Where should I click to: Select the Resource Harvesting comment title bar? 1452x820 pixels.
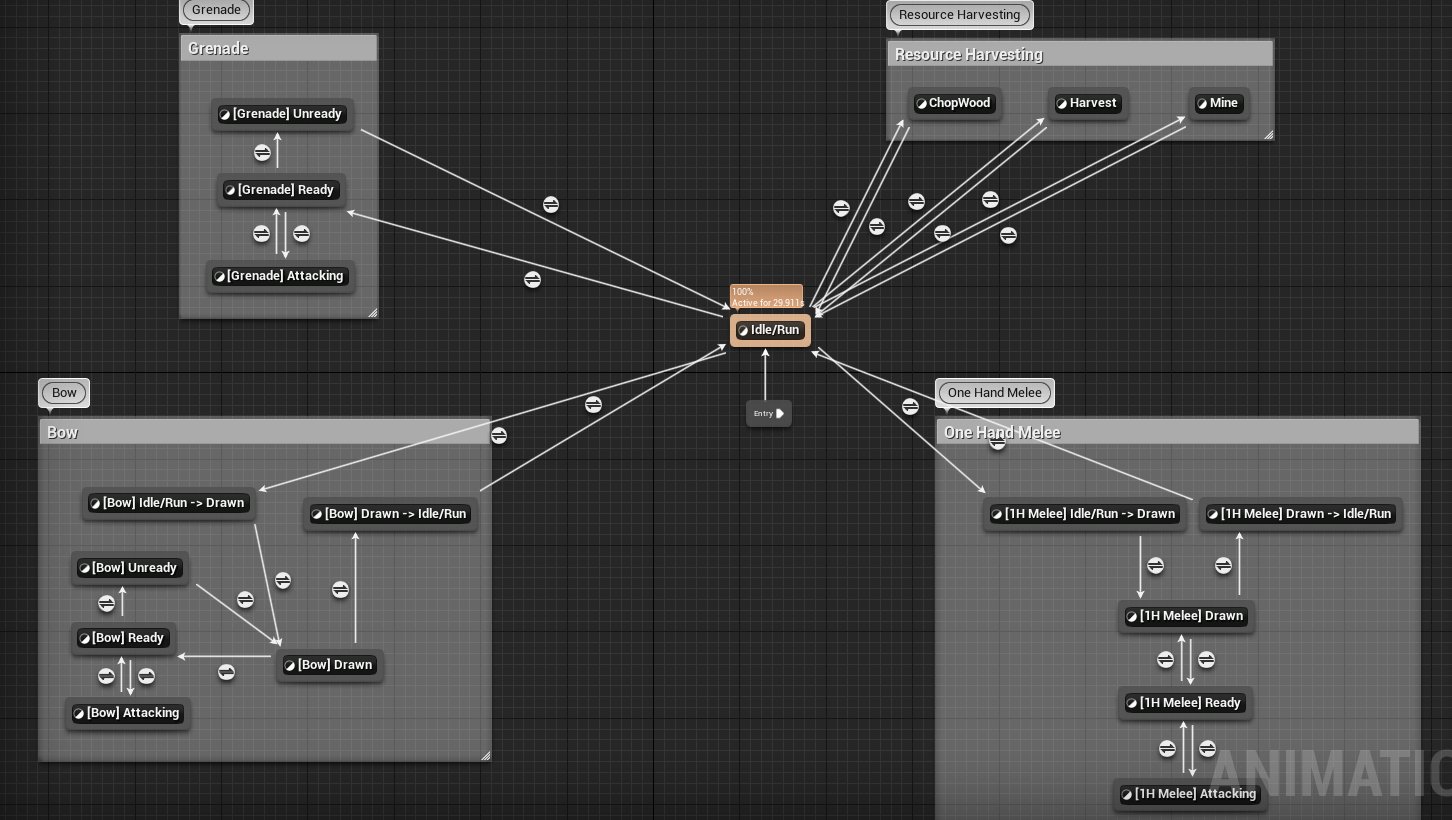tap(1080, 54)
